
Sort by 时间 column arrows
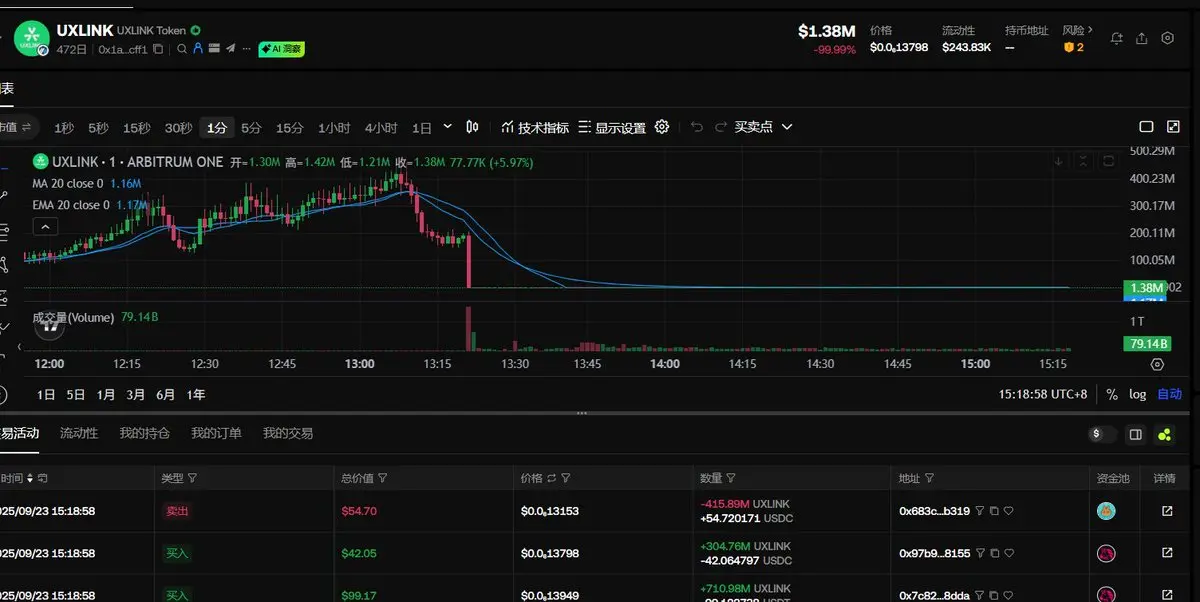point(30,479)
